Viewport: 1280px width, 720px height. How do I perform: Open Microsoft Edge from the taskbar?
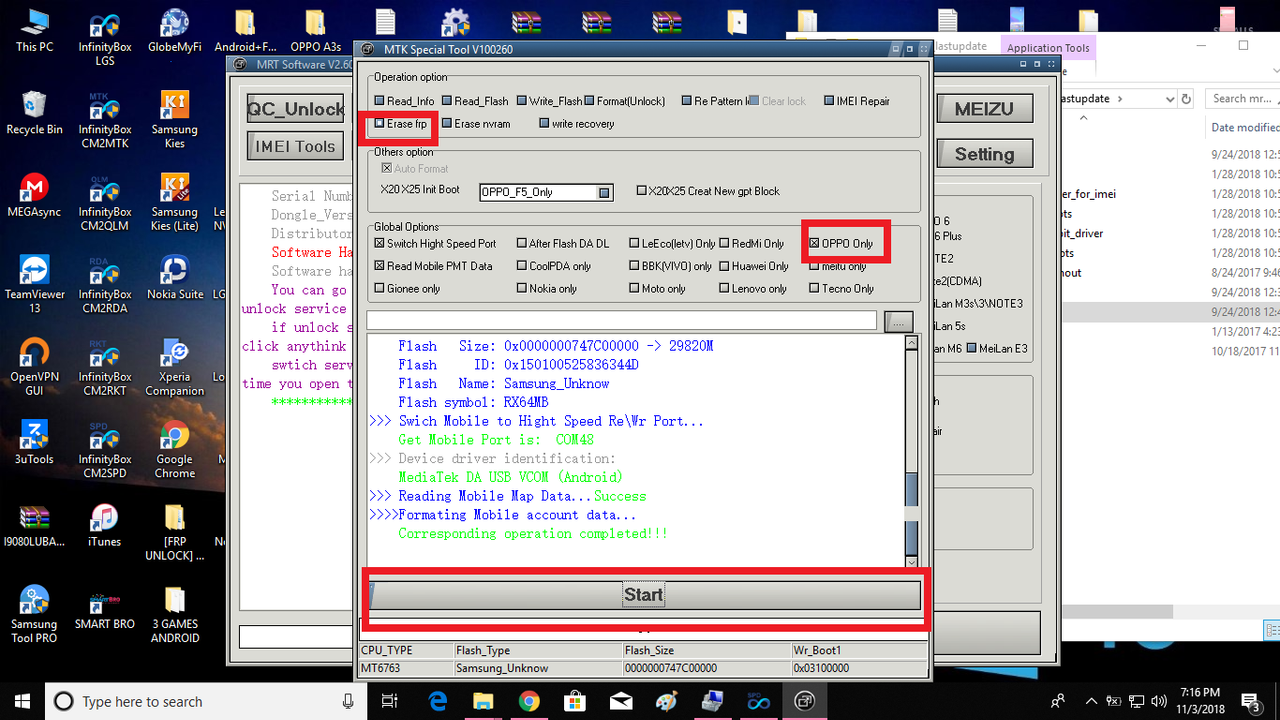[x=438, y=701]
